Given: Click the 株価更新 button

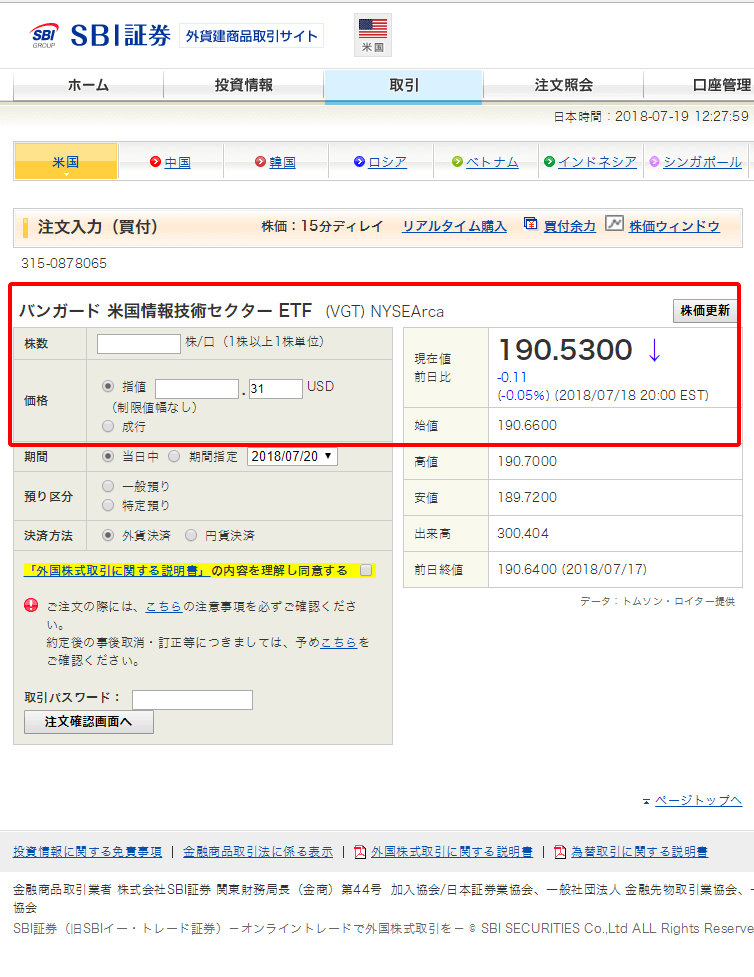Looking at the screenshot, I should [x=705, y=310].
